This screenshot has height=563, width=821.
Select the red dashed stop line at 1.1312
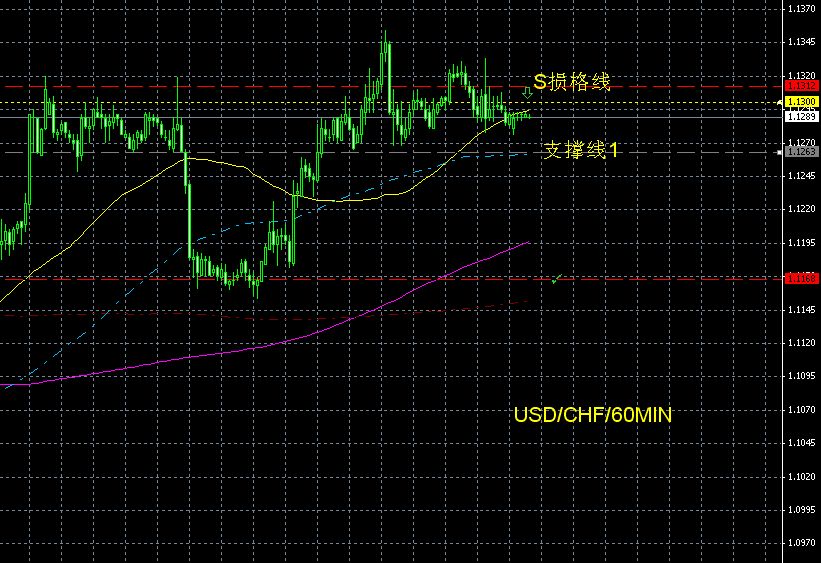coord(393,86)
